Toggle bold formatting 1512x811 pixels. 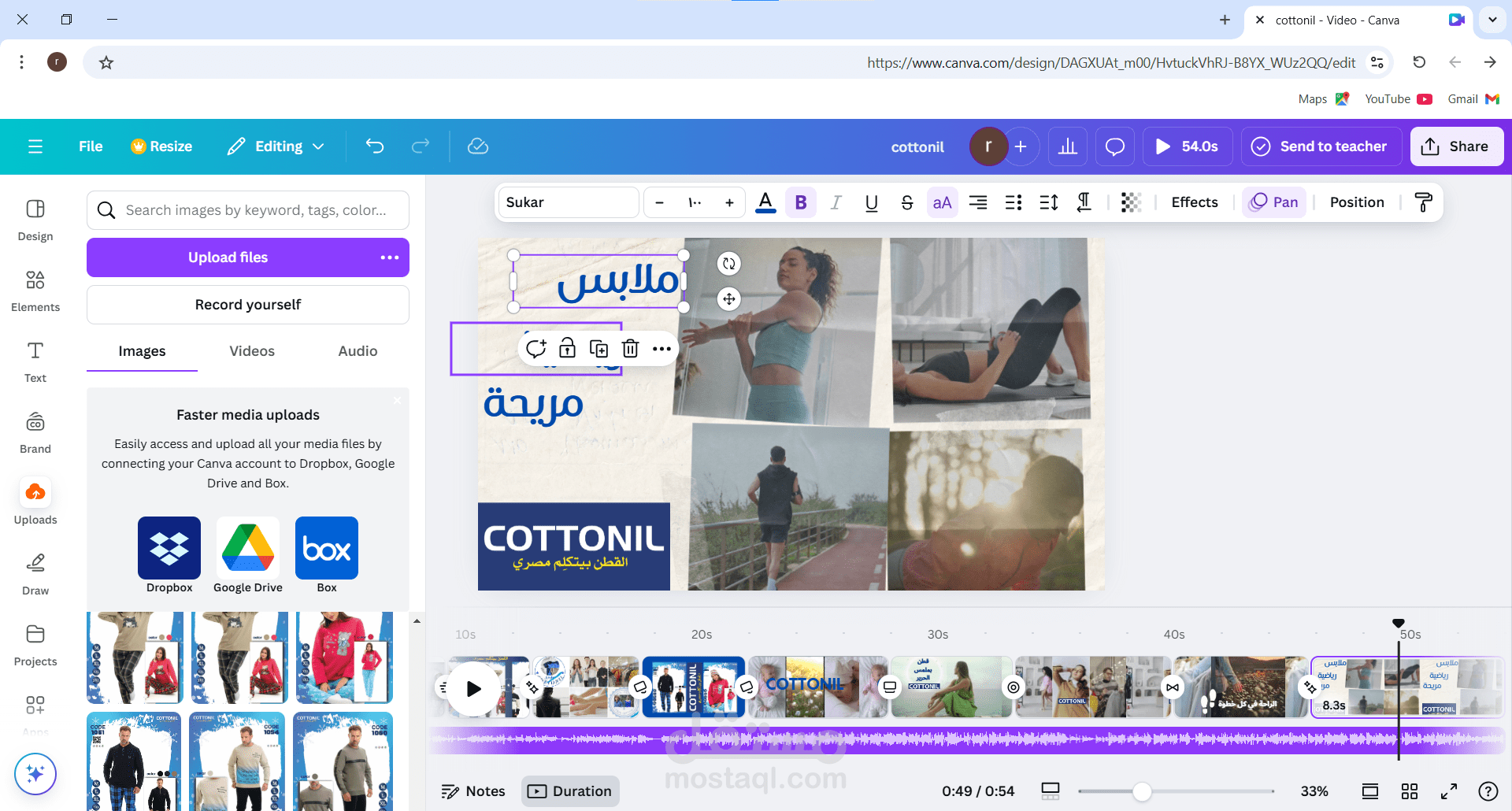(801, 202)
